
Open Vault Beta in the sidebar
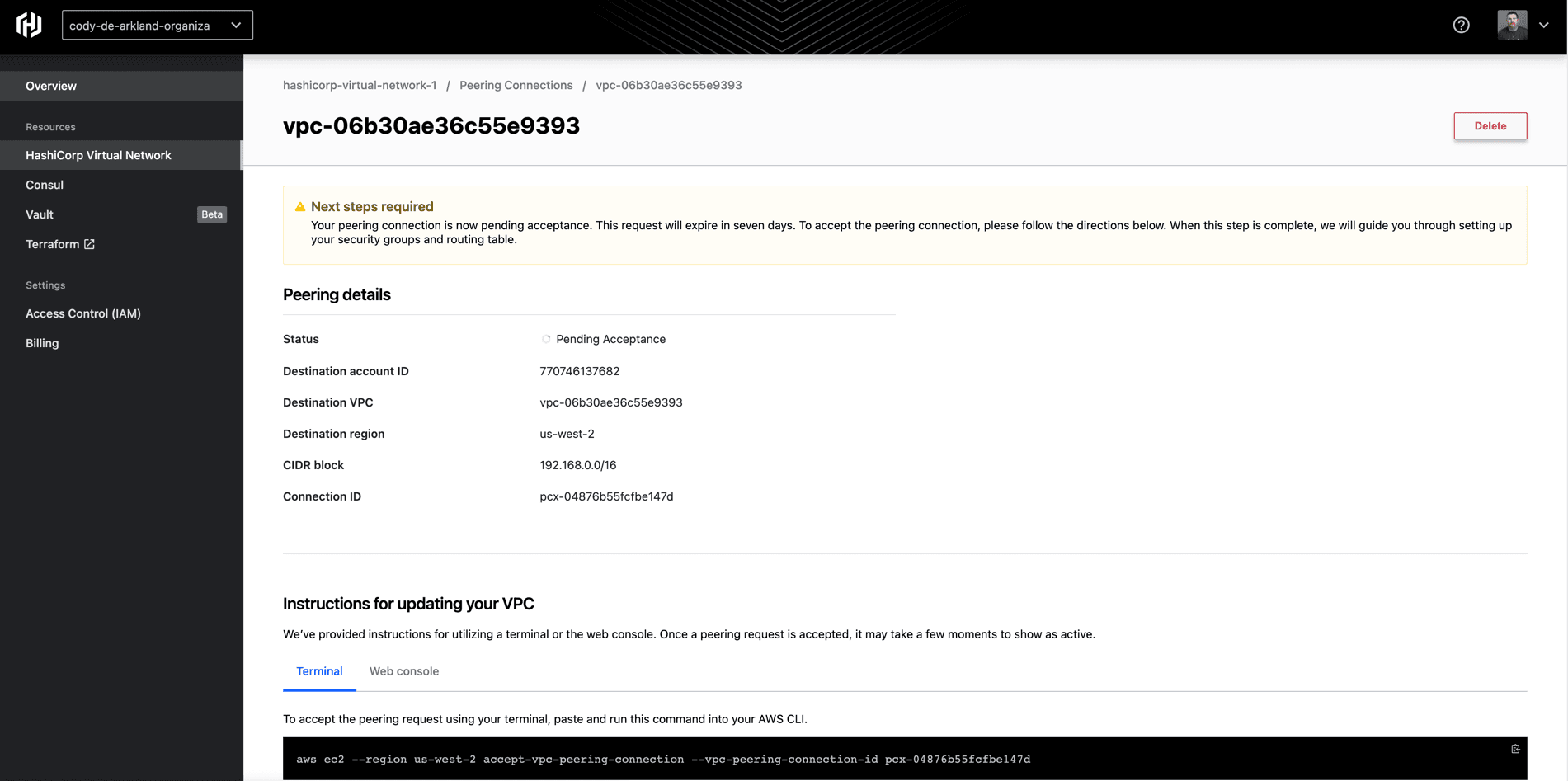pos(40,214)
